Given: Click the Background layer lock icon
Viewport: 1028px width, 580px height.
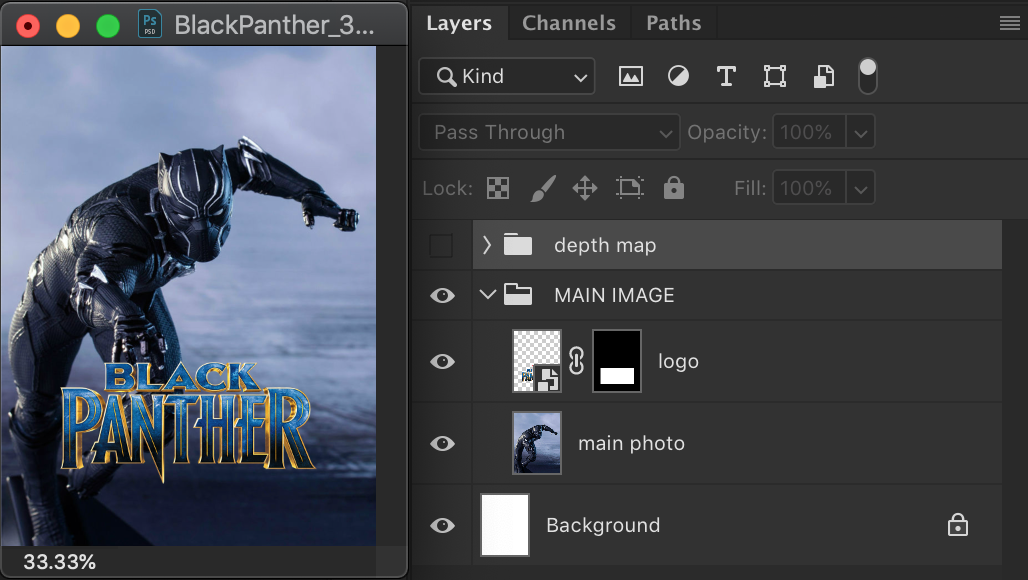Looking at the screenshot, I should click(958, 524).
